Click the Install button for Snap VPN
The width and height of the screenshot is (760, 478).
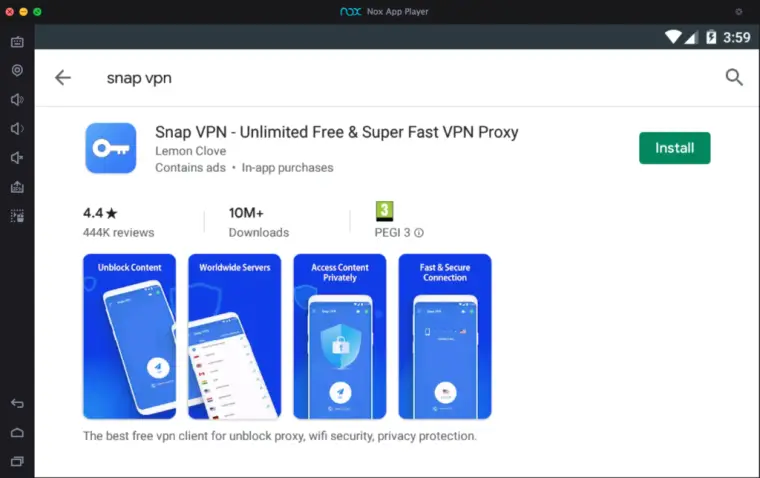pyautogui.click(x=674, y=148)
